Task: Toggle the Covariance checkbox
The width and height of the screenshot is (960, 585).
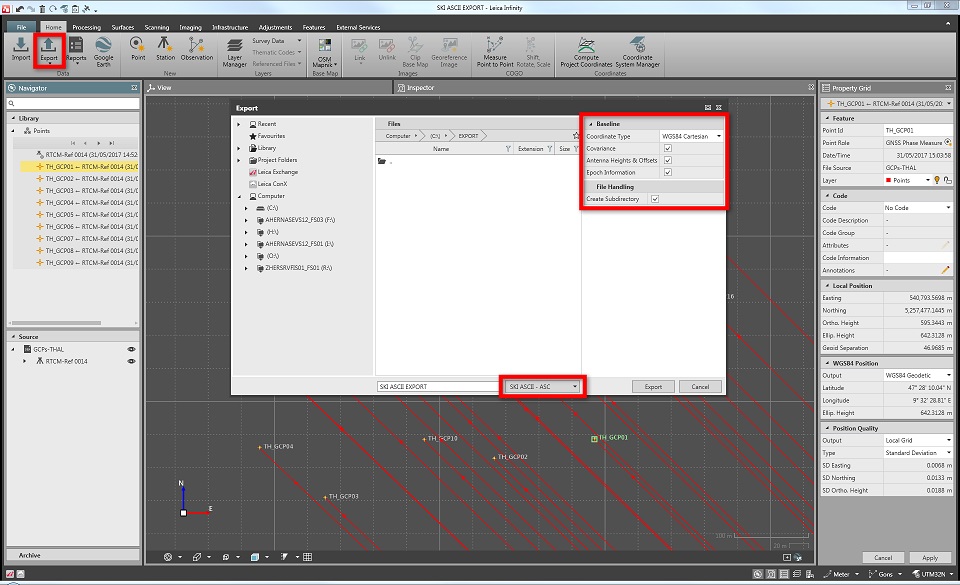Action: [x=668, y=148]
